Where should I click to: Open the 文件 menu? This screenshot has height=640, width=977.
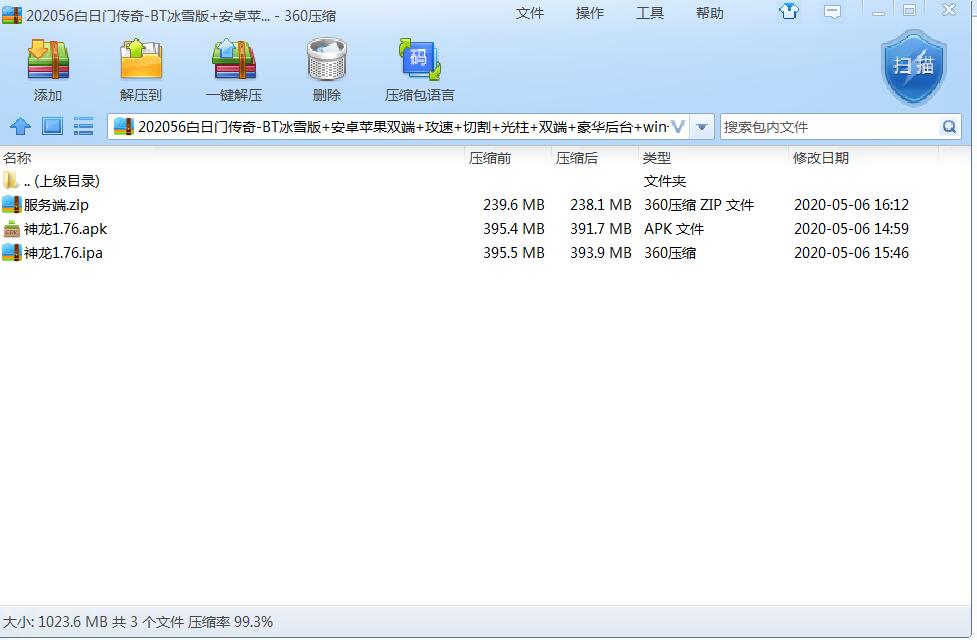click(x=530, y=13)
